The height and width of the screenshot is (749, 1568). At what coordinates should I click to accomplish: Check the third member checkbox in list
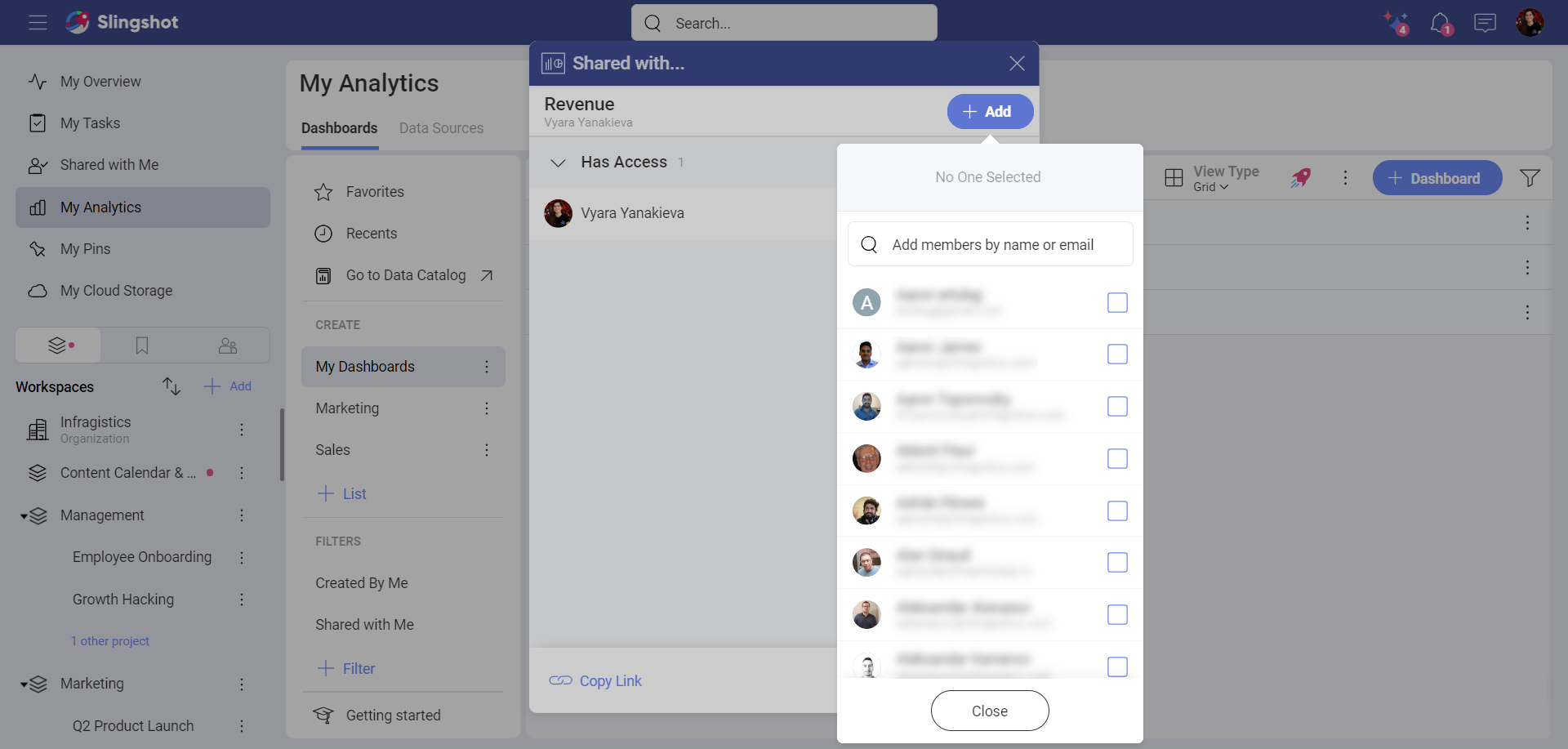point(1117,406)
